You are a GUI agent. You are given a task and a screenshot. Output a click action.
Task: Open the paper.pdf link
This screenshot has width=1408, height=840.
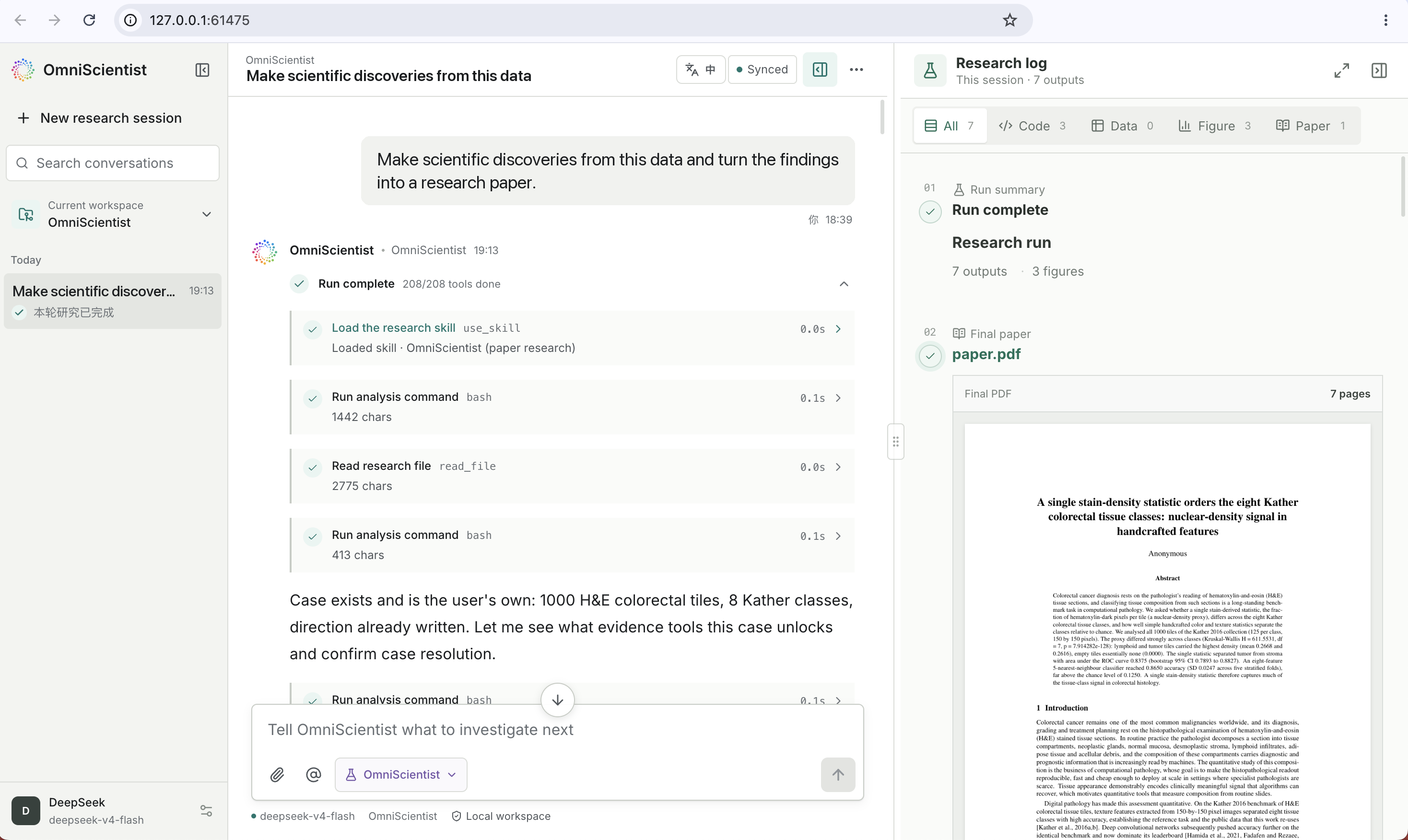pyautogui.click(x=986, y=354)
